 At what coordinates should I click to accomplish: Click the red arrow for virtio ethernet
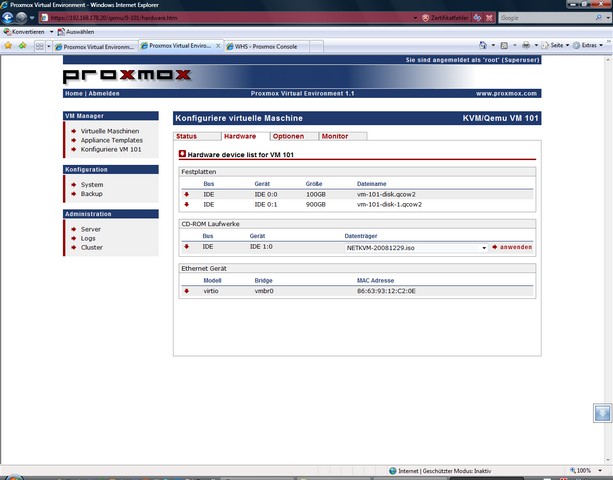click(x=186, y=291)
